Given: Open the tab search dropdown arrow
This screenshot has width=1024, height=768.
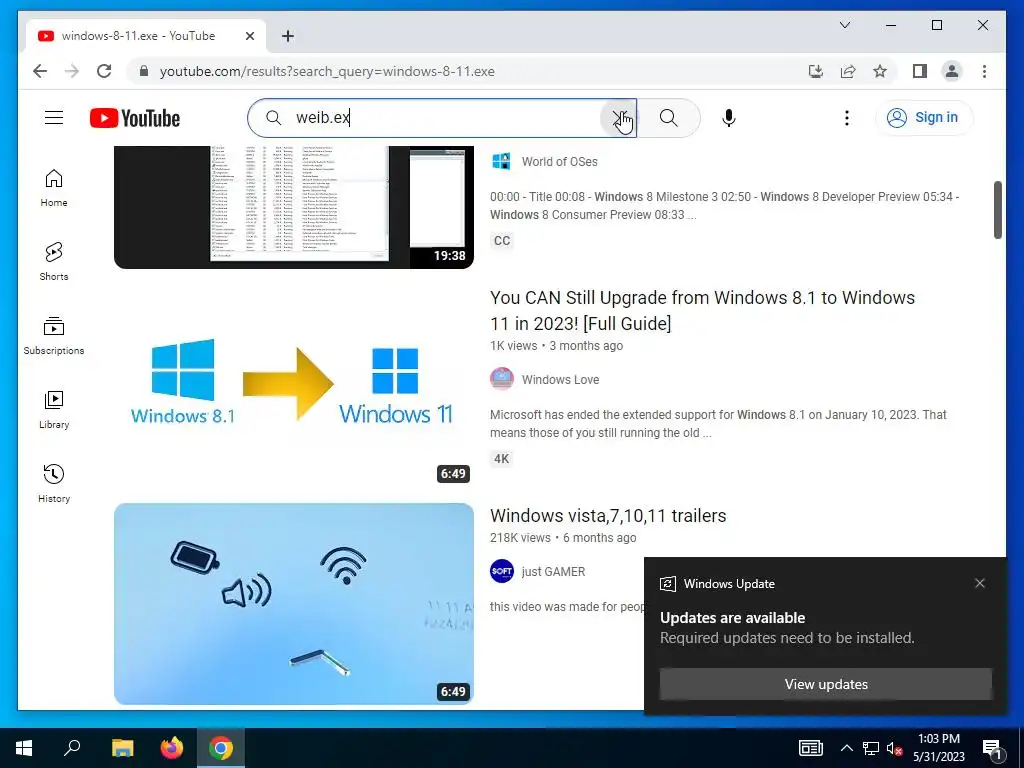Looking at the screenshot, I should pyautogui.click(x=844, y=25).
